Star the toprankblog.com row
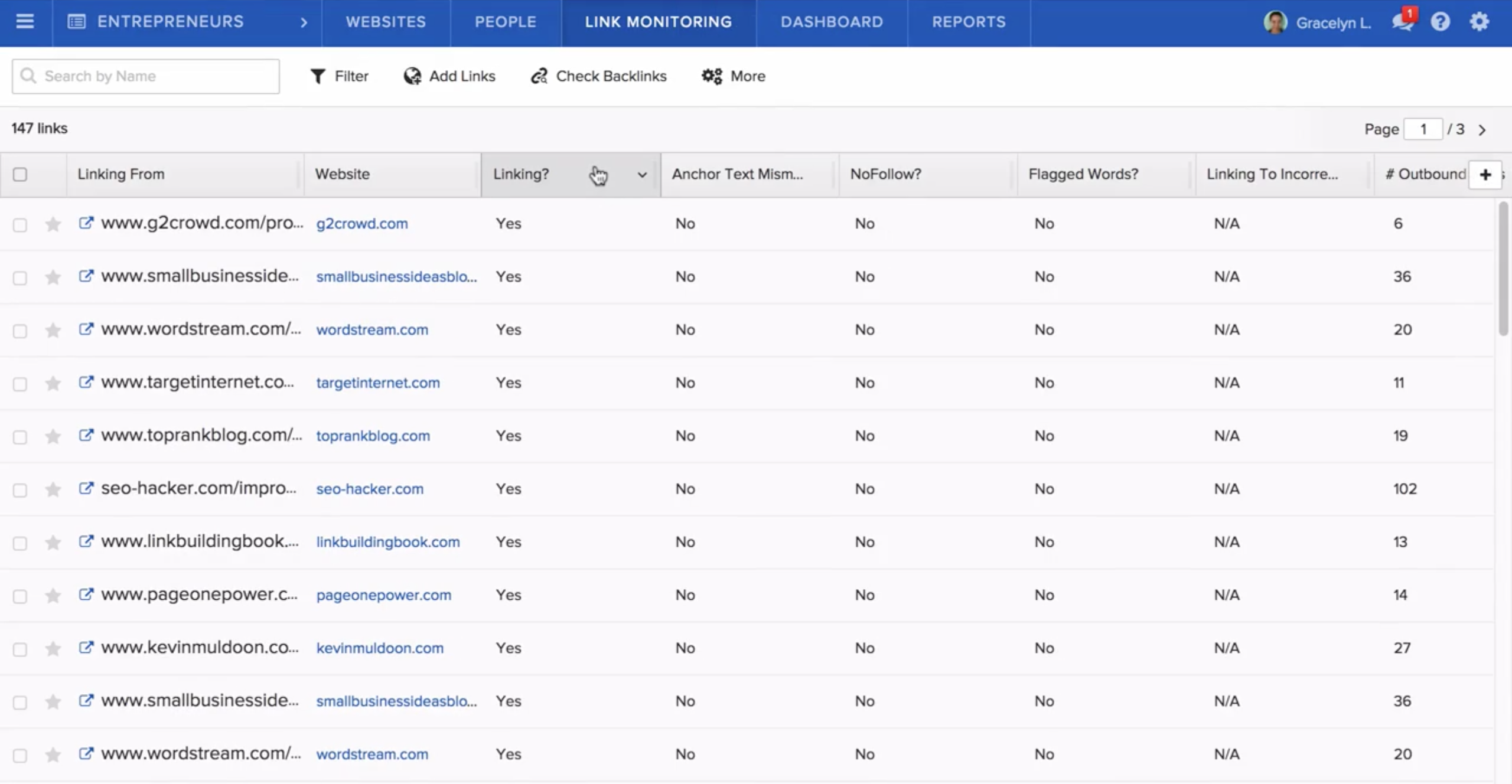 click(53, 436)
